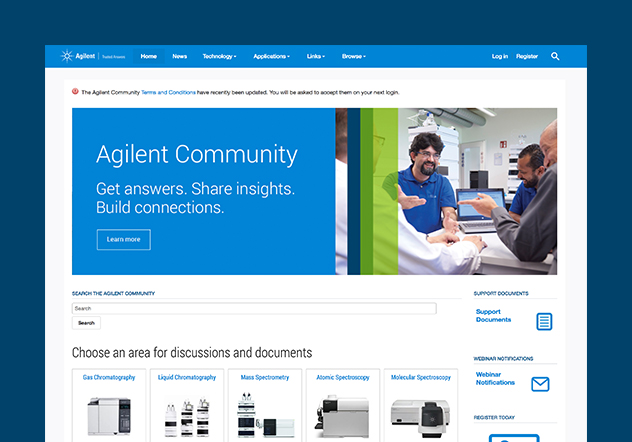
Task: Open the News menu item
Action: click(x=180, y=56)
